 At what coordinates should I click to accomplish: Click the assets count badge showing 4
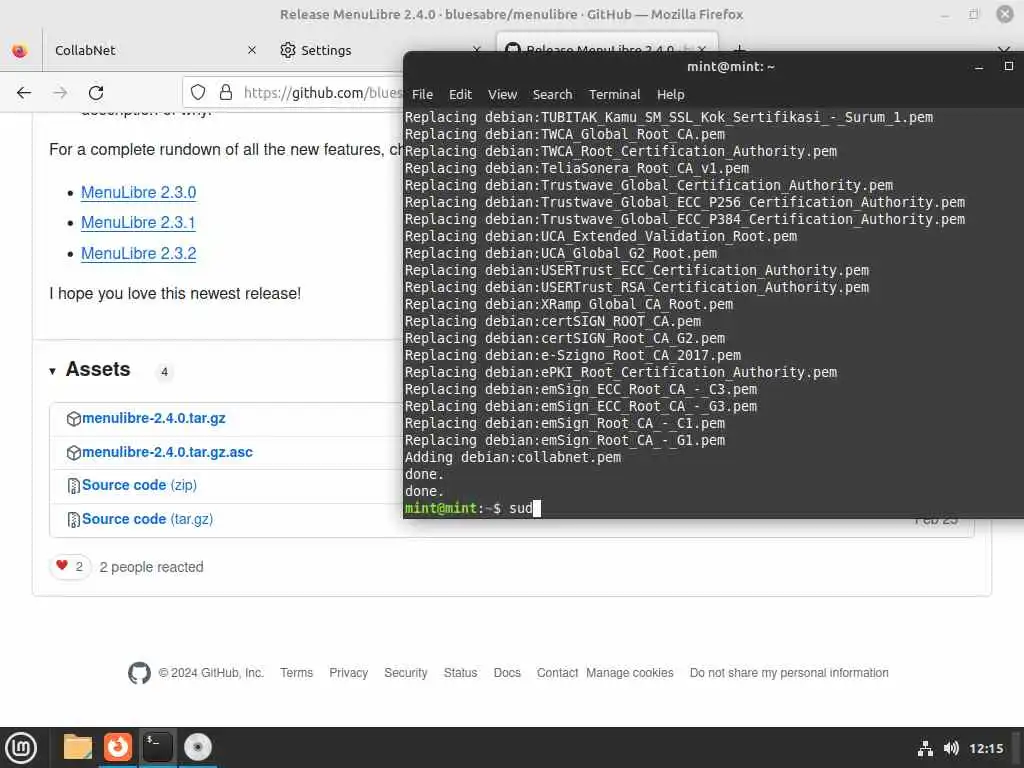(x=165, y=372)
